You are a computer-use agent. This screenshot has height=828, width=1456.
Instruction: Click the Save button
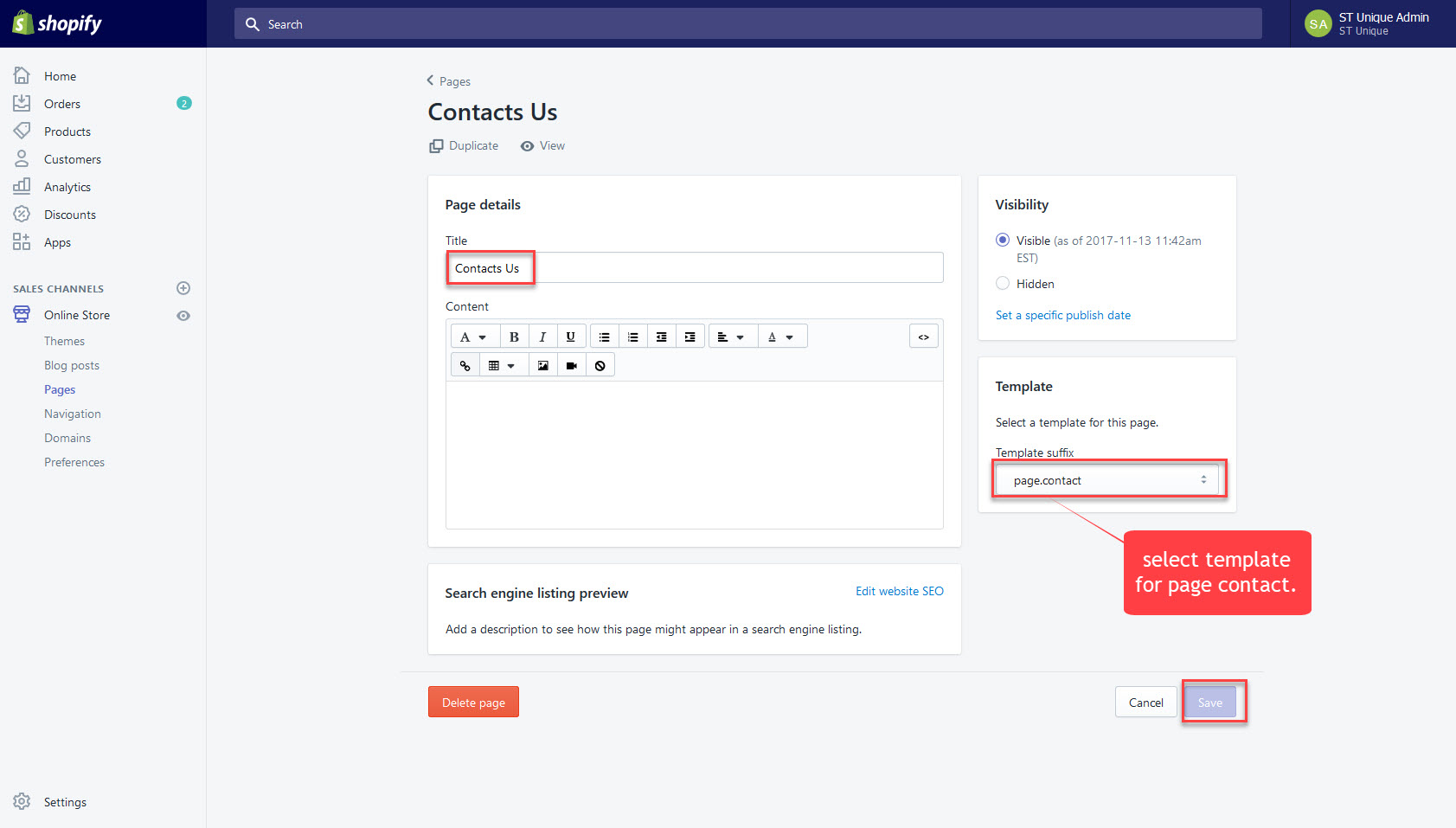pos(1210,703)
